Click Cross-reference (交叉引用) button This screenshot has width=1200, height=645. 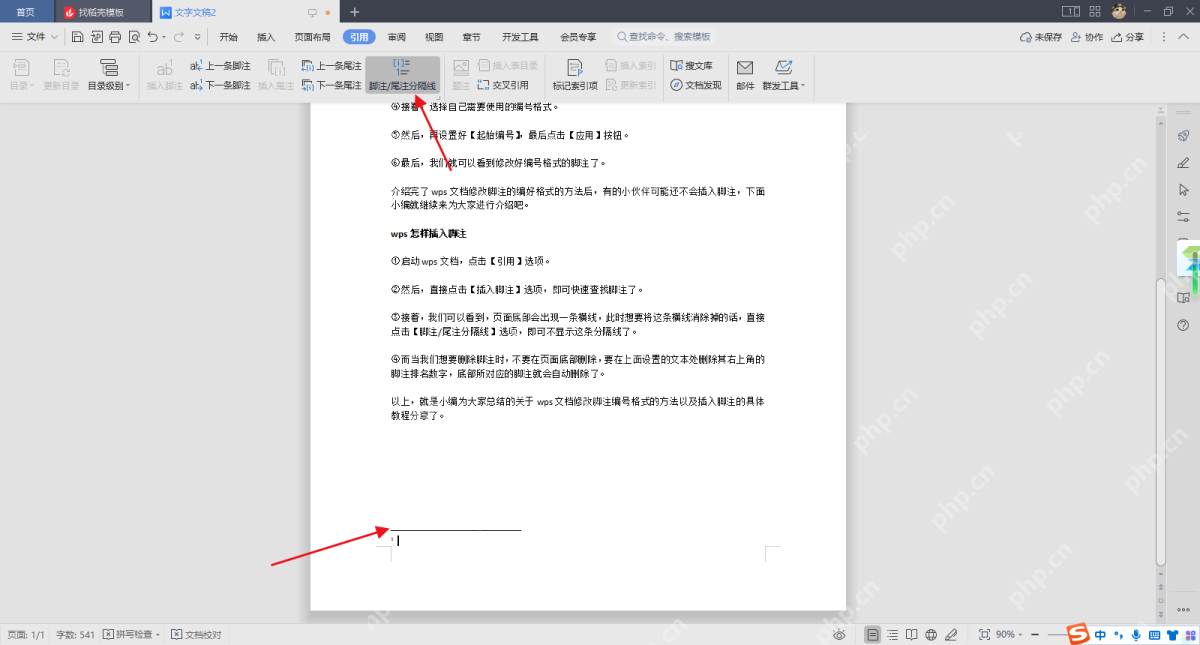pyautogui.click(x=503, y=85)
